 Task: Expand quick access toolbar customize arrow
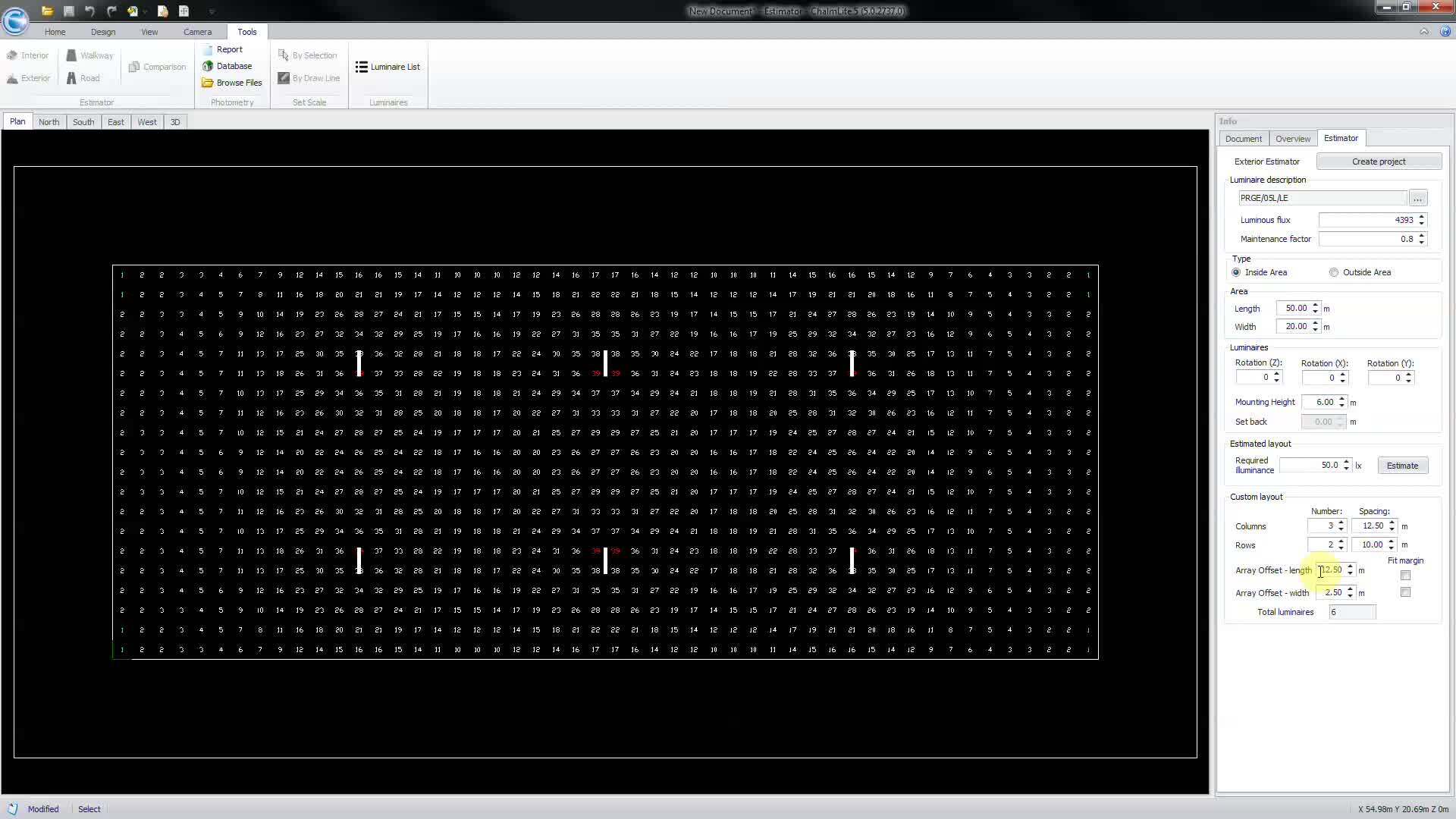point(212,11)
